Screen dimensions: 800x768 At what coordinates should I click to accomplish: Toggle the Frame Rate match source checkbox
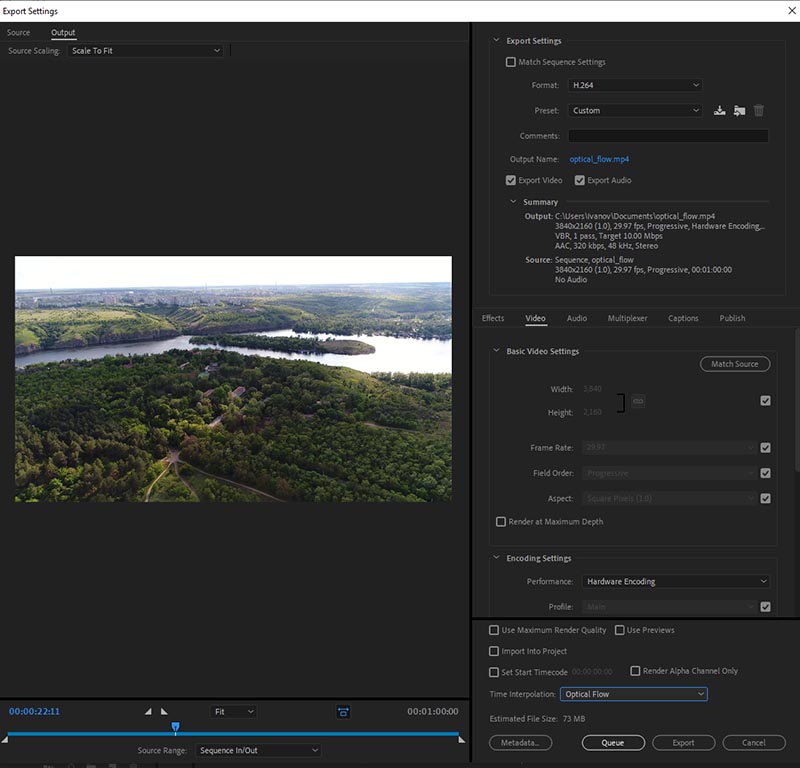click(765, 448)
